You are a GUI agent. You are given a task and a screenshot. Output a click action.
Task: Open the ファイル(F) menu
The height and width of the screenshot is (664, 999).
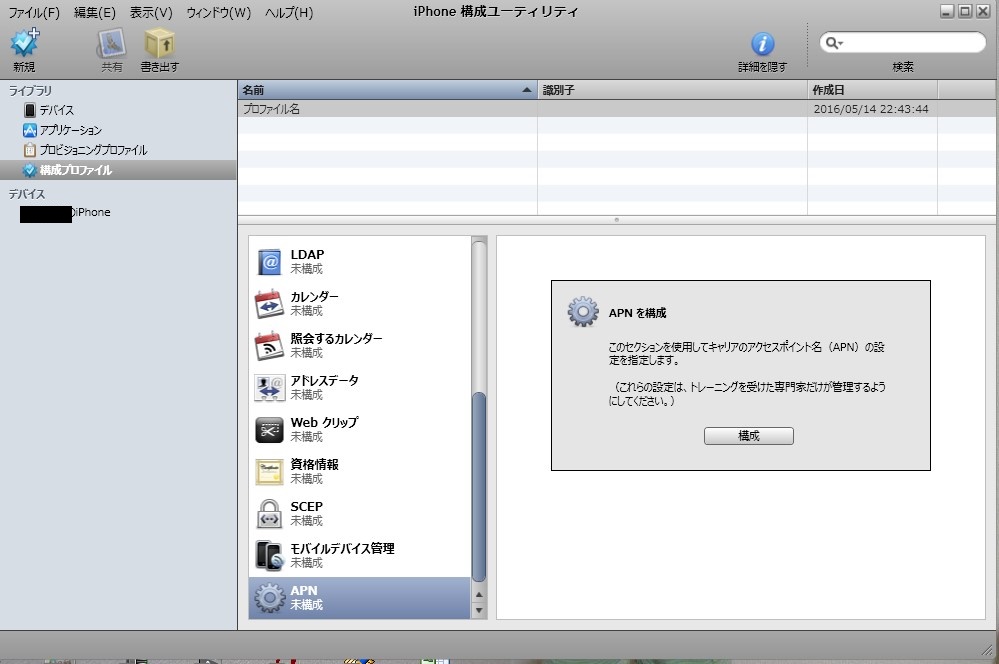(34, 12)
